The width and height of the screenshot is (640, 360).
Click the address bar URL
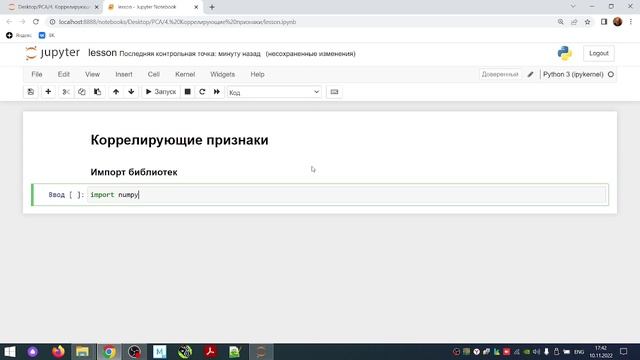177,22
